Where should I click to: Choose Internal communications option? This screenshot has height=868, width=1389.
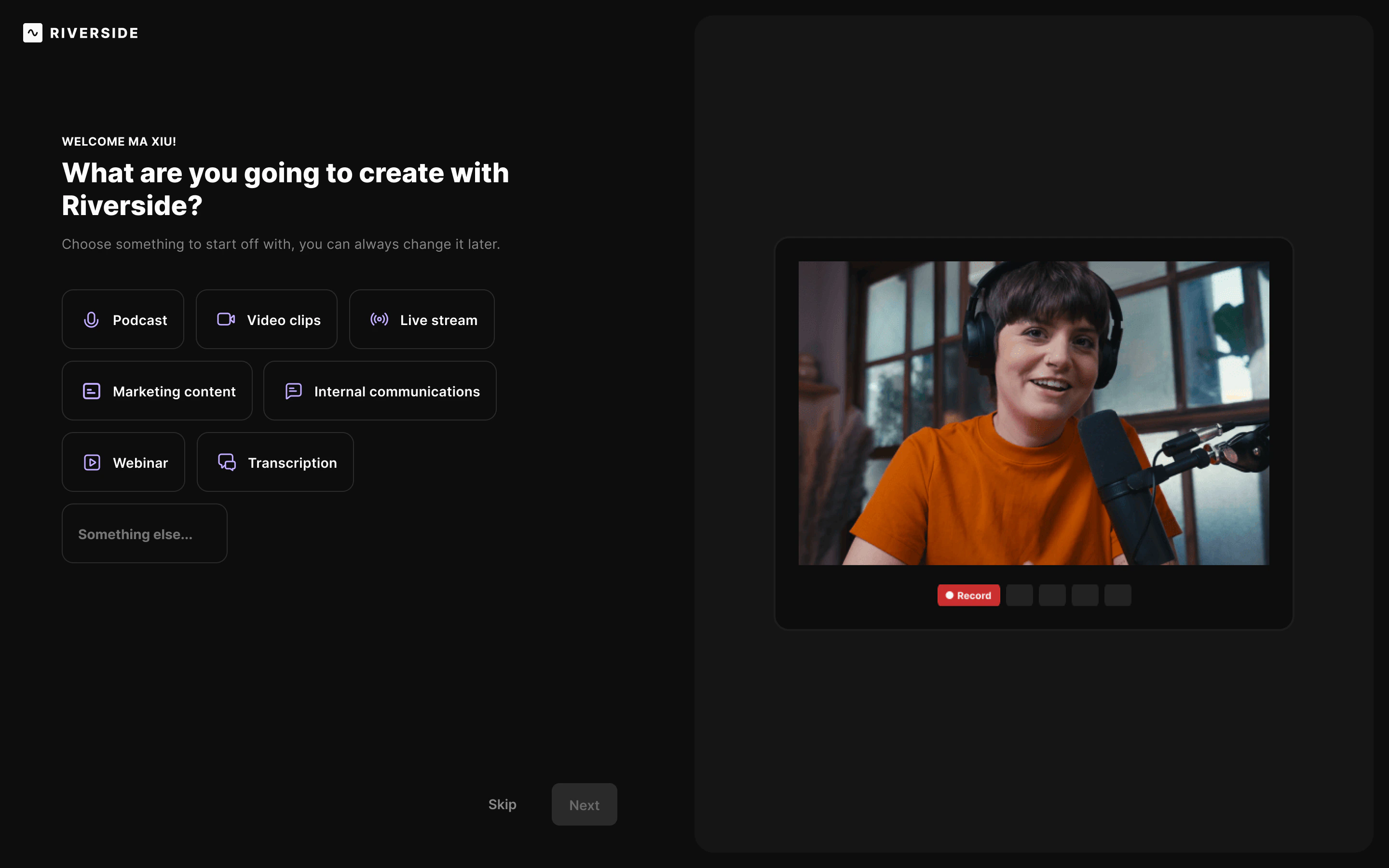pyautogui.click(x=380, y=391)
